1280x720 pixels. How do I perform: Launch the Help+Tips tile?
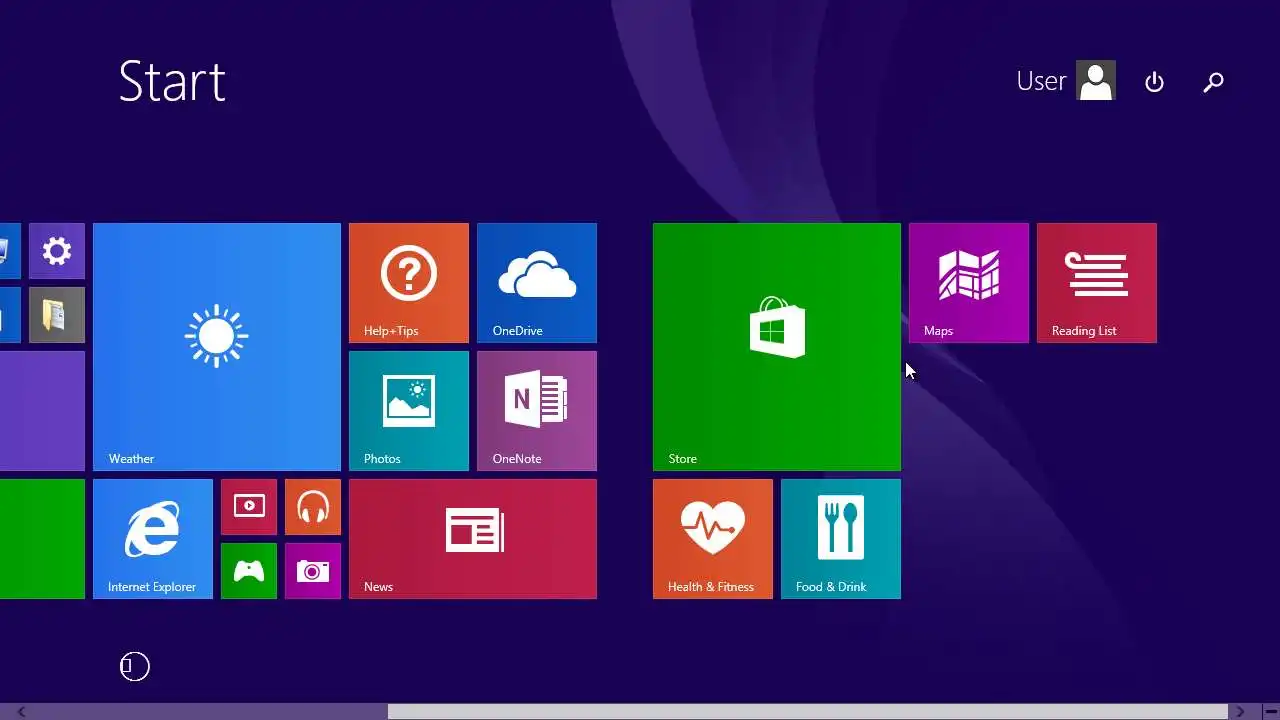click(x=409, y=283)
